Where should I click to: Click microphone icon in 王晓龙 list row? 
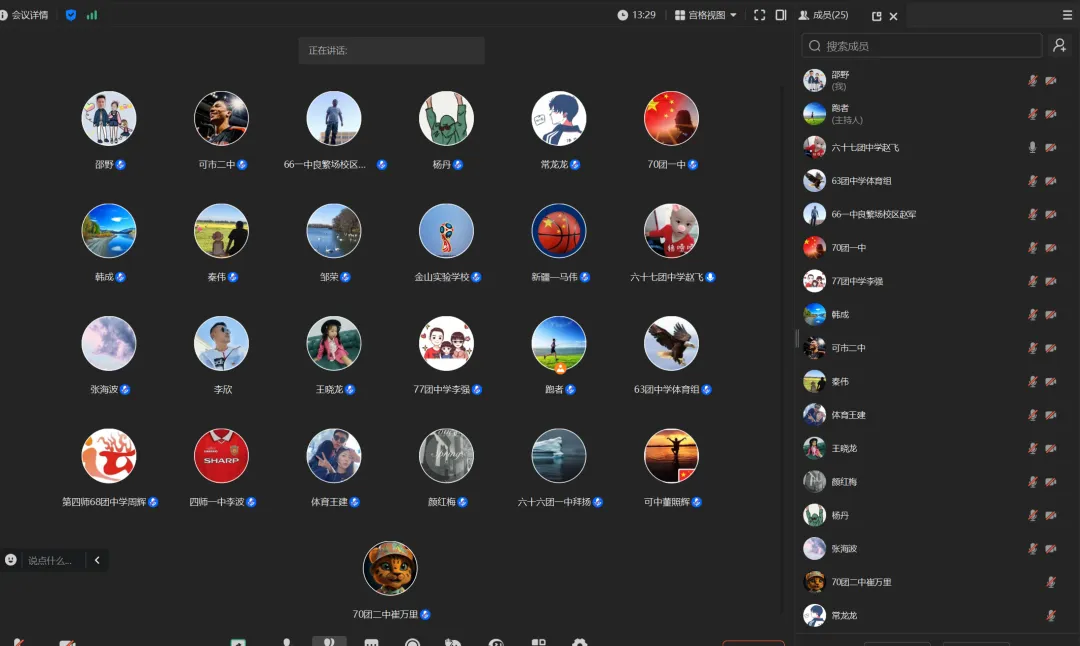(1032, 448)
